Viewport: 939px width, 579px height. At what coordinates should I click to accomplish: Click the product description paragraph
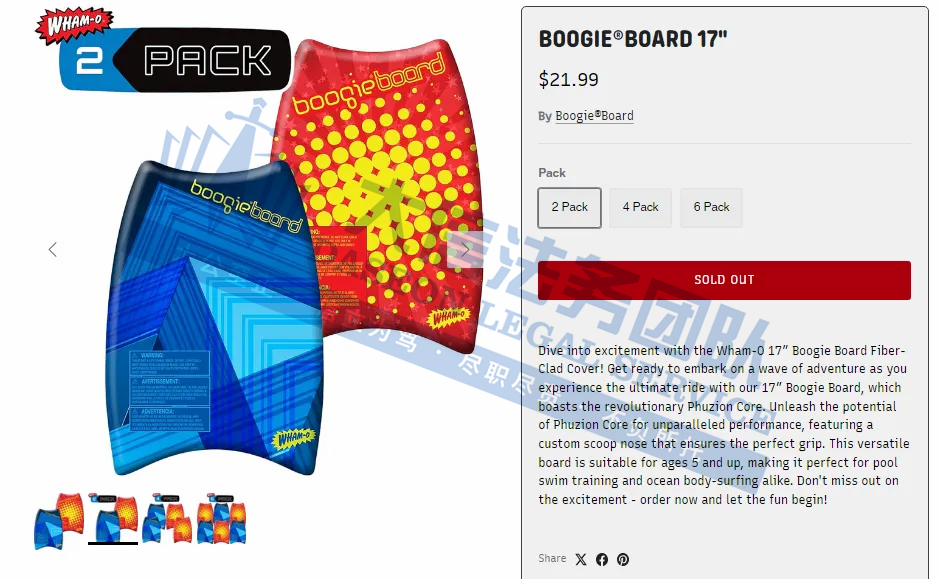pyautogui.click(x=723, y=425)
